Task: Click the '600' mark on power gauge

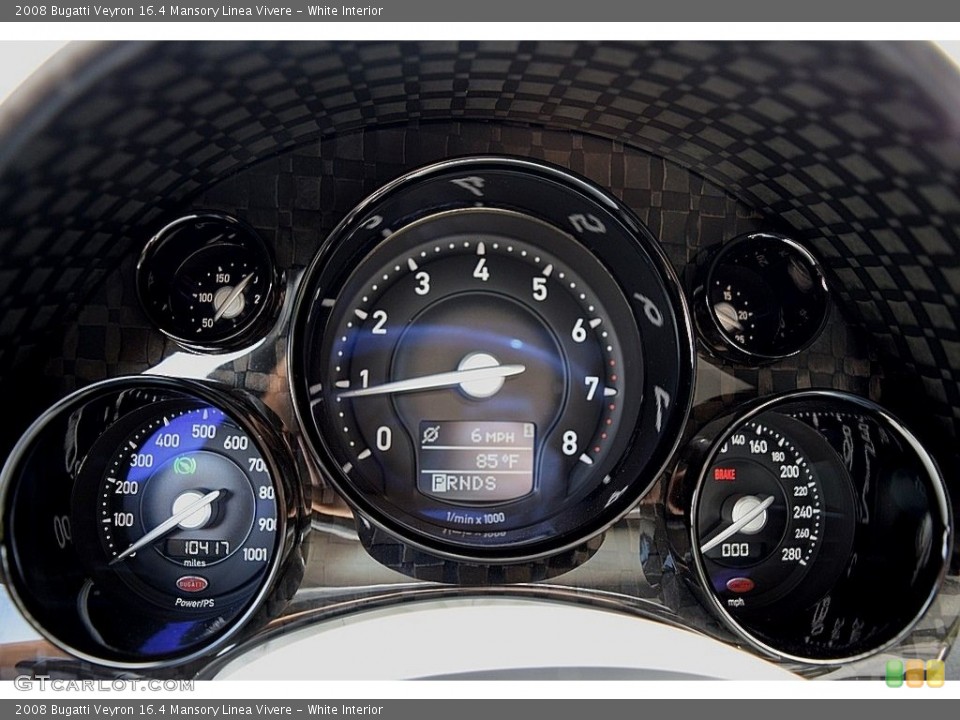Action: click(x=236, y=443)
